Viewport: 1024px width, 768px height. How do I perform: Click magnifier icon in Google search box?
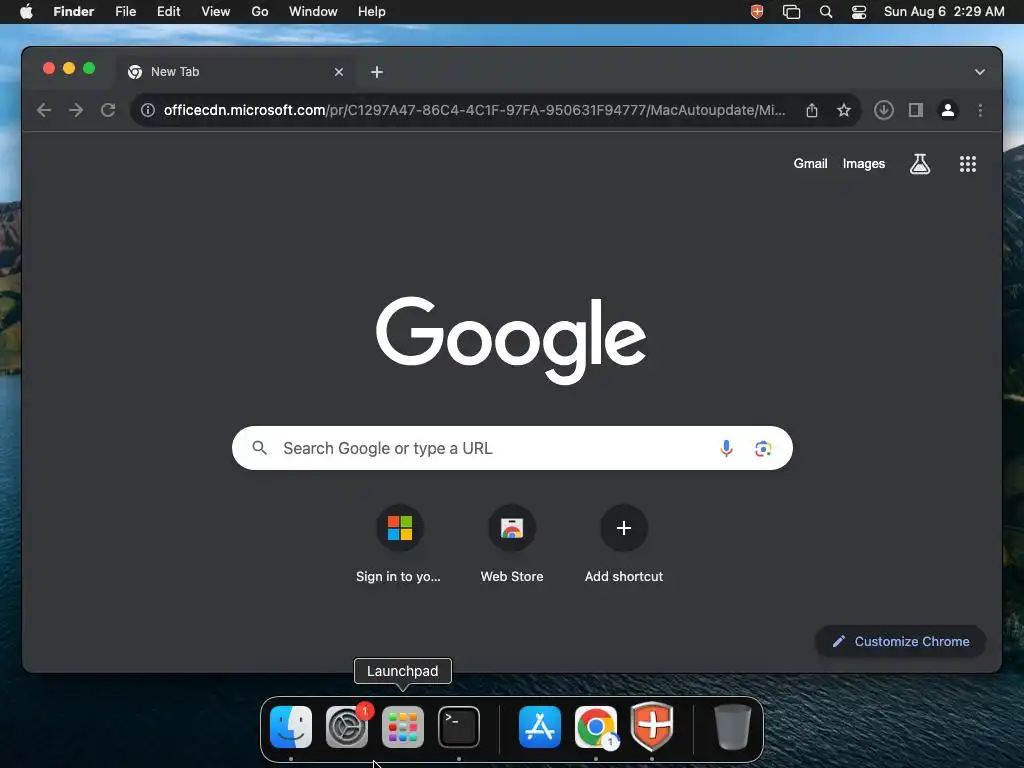(x=259, y=448)
